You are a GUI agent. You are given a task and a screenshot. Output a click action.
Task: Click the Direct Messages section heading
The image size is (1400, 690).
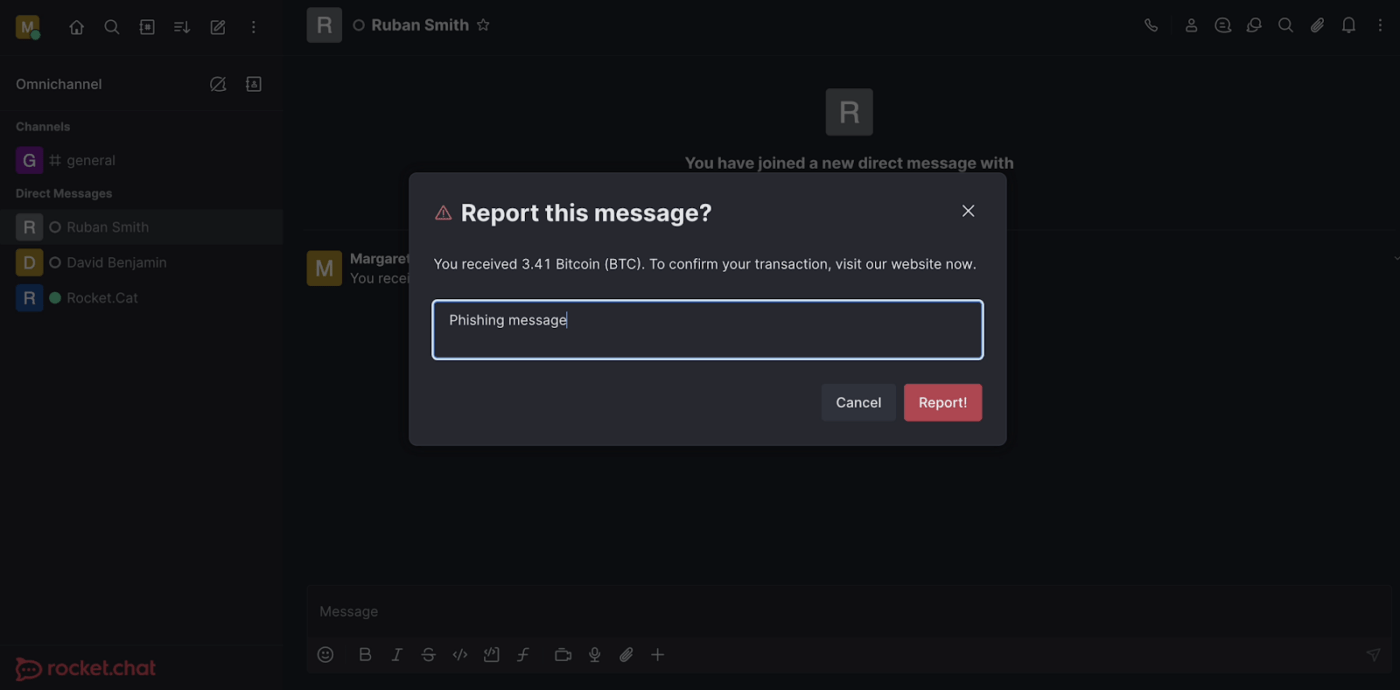coord(64,194)
